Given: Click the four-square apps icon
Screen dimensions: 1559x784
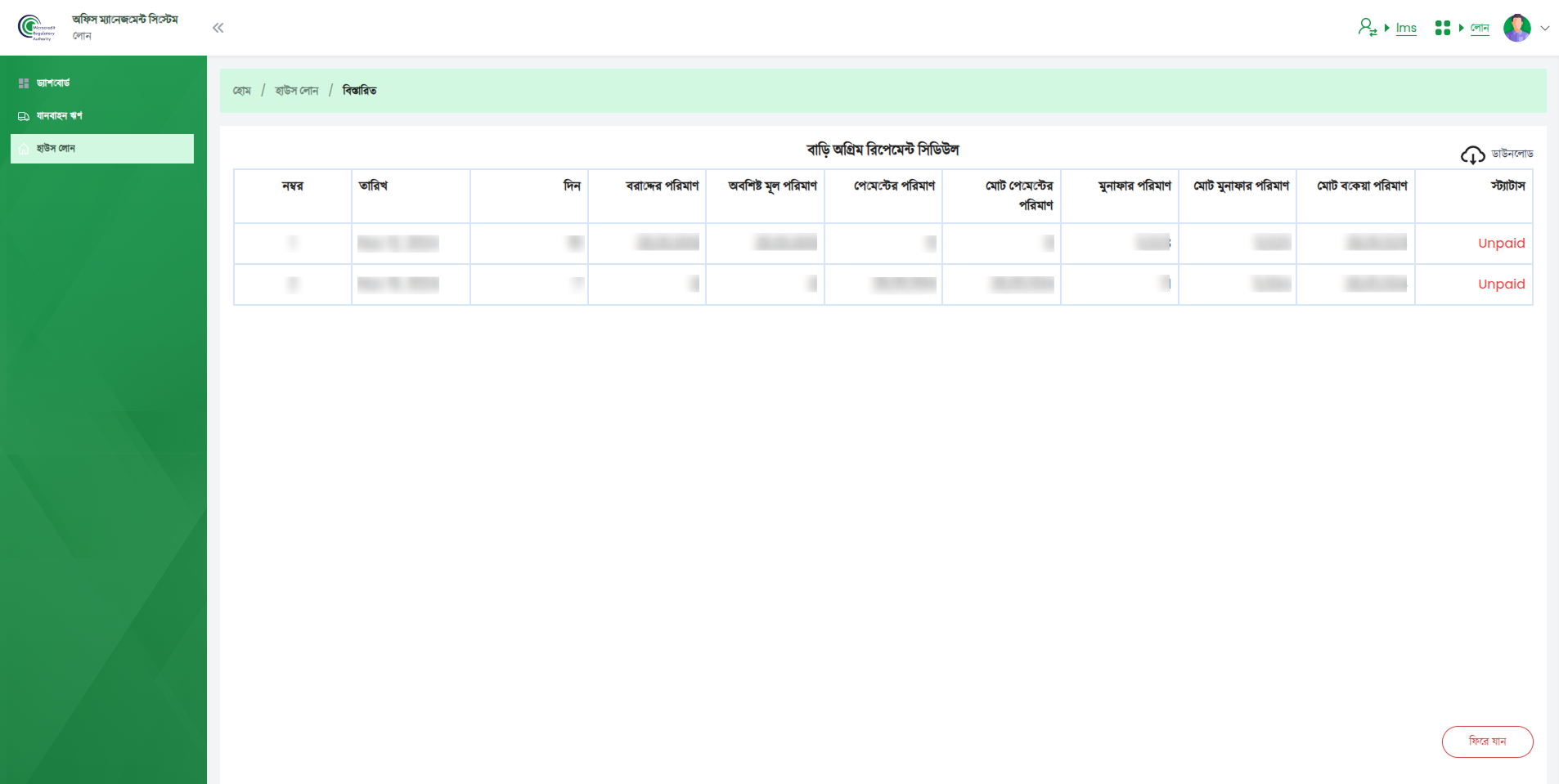Looking at the screenshot, I should (1443, 28).
